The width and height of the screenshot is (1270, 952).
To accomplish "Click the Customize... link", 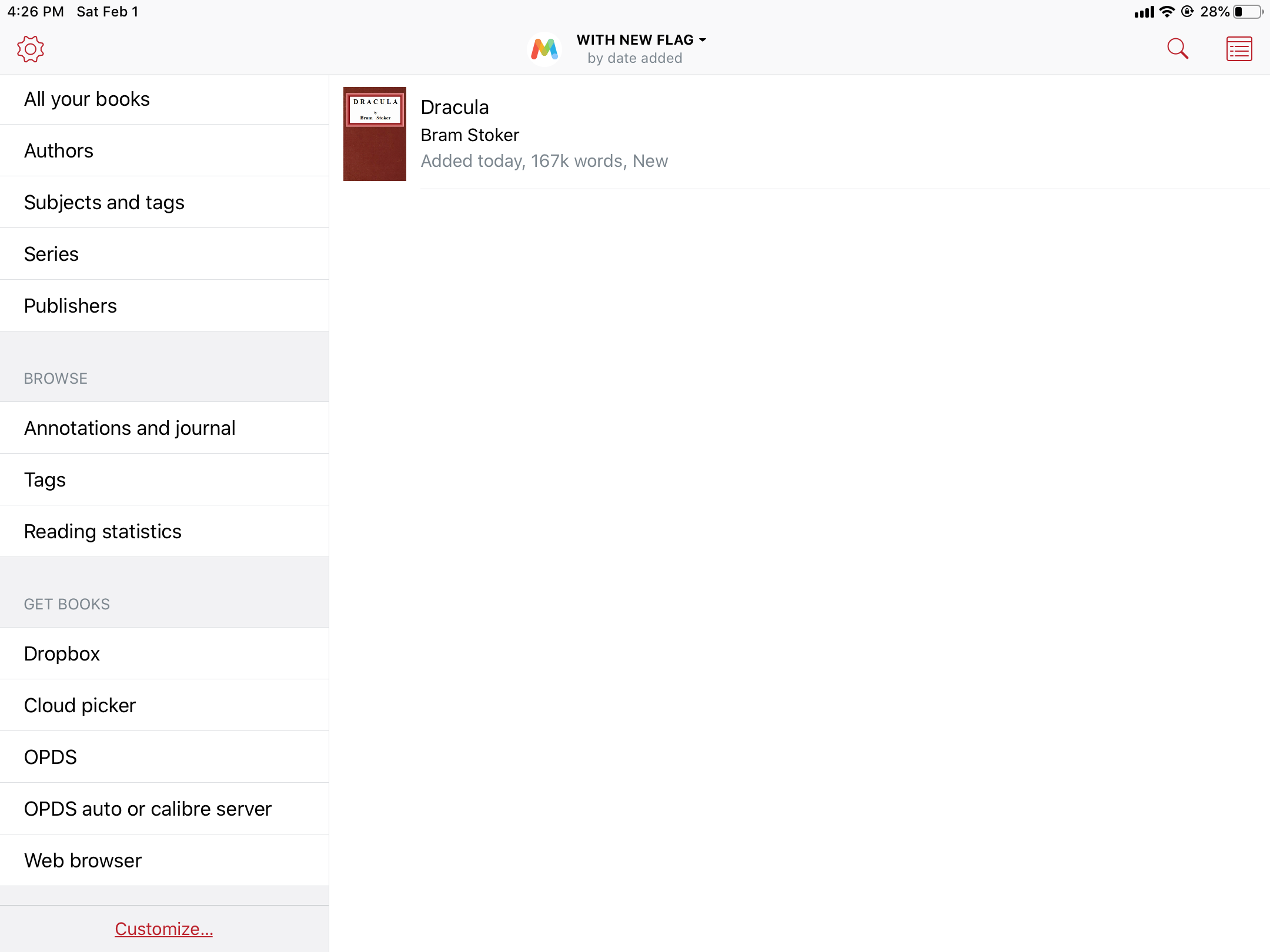I will pos(163,928).
